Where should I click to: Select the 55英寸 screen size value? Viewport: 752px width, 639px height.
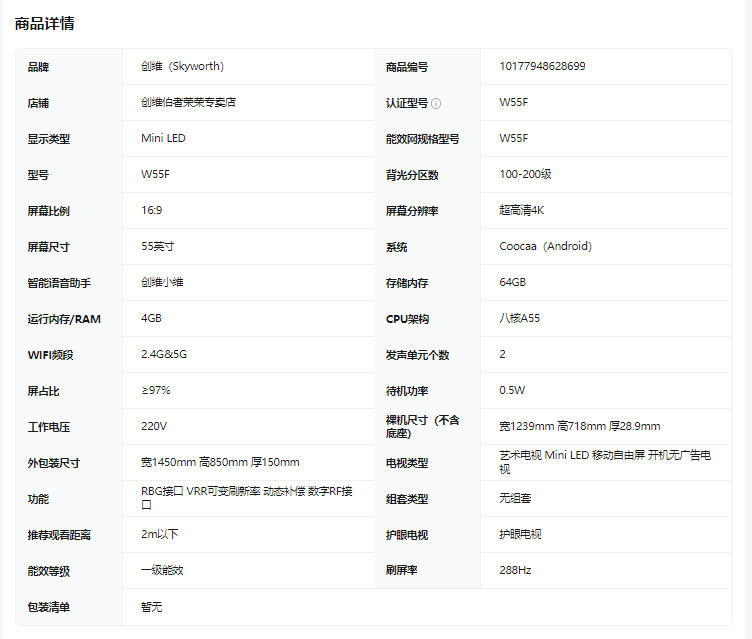[158, 247]
